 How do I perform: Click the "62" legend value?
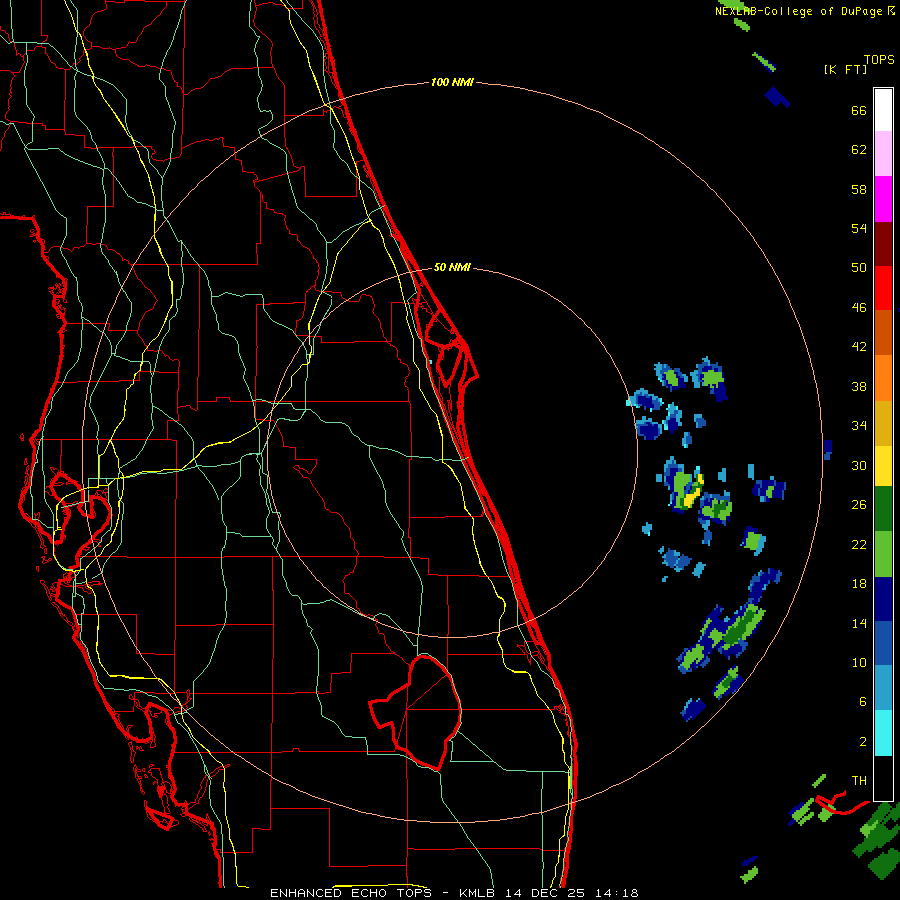point(859,150)
